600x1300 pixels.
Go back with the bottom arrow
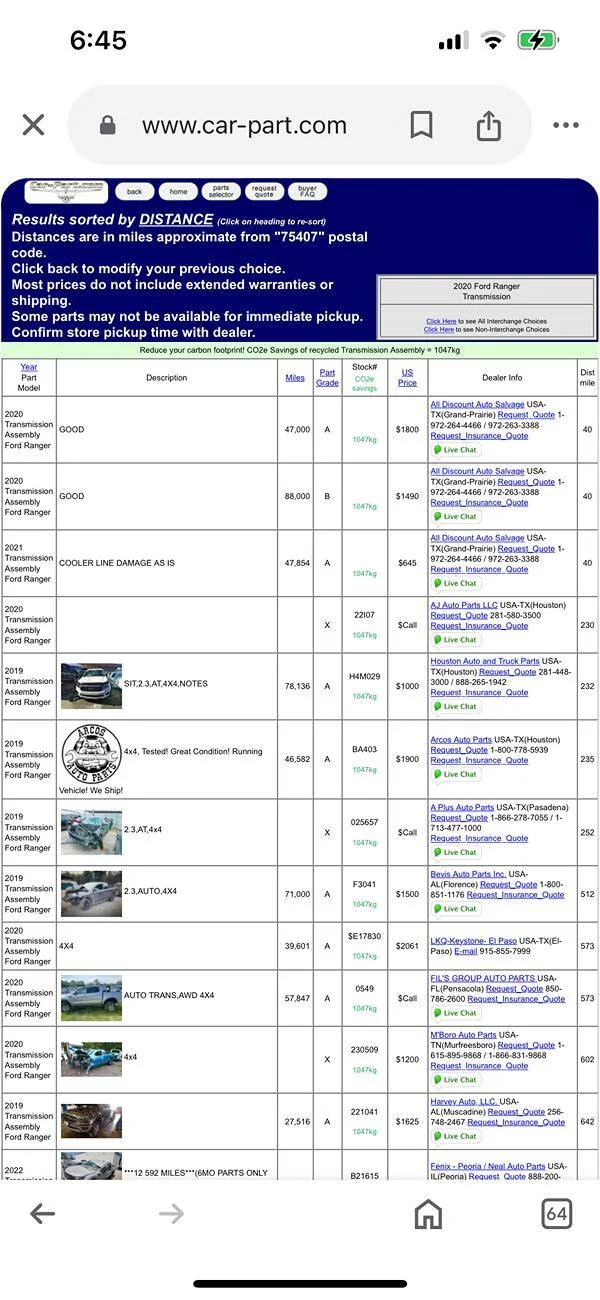[x=42, y=1214]
